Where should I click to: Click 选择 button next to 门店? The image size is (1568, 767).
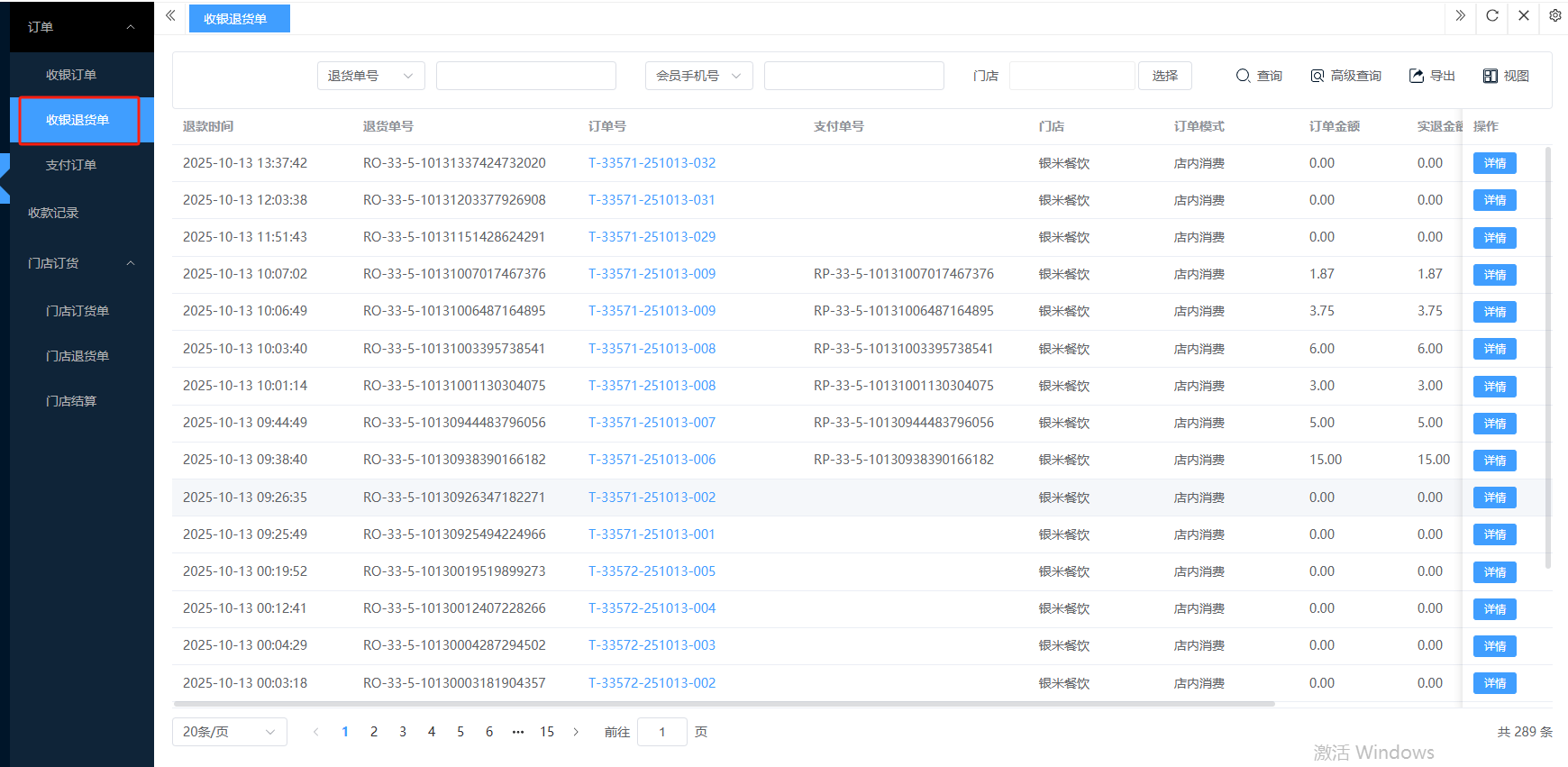pos(1164,76)
